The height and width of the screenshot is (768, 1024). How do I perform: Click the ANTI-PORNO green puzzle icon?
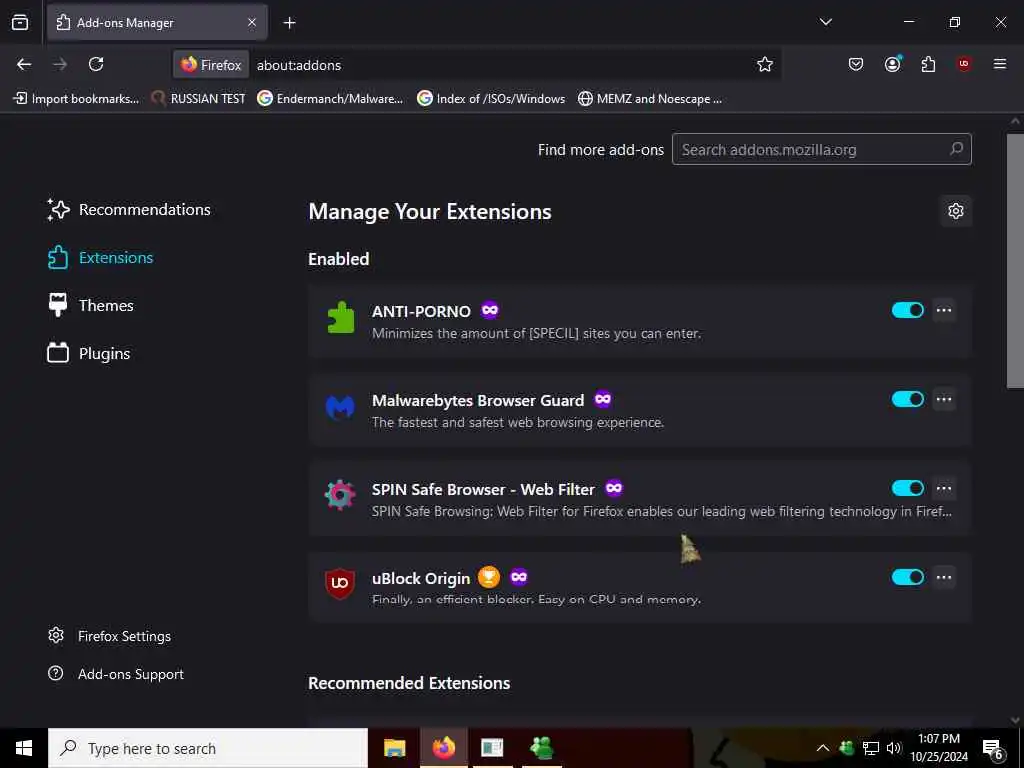[x=340, y=317]
